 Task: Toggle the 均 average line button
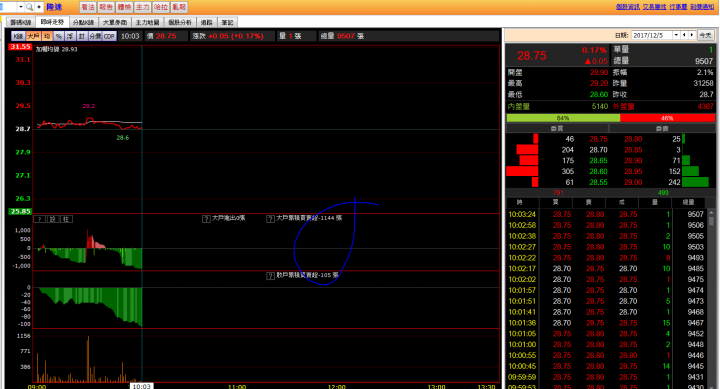(x=47, y=36)
